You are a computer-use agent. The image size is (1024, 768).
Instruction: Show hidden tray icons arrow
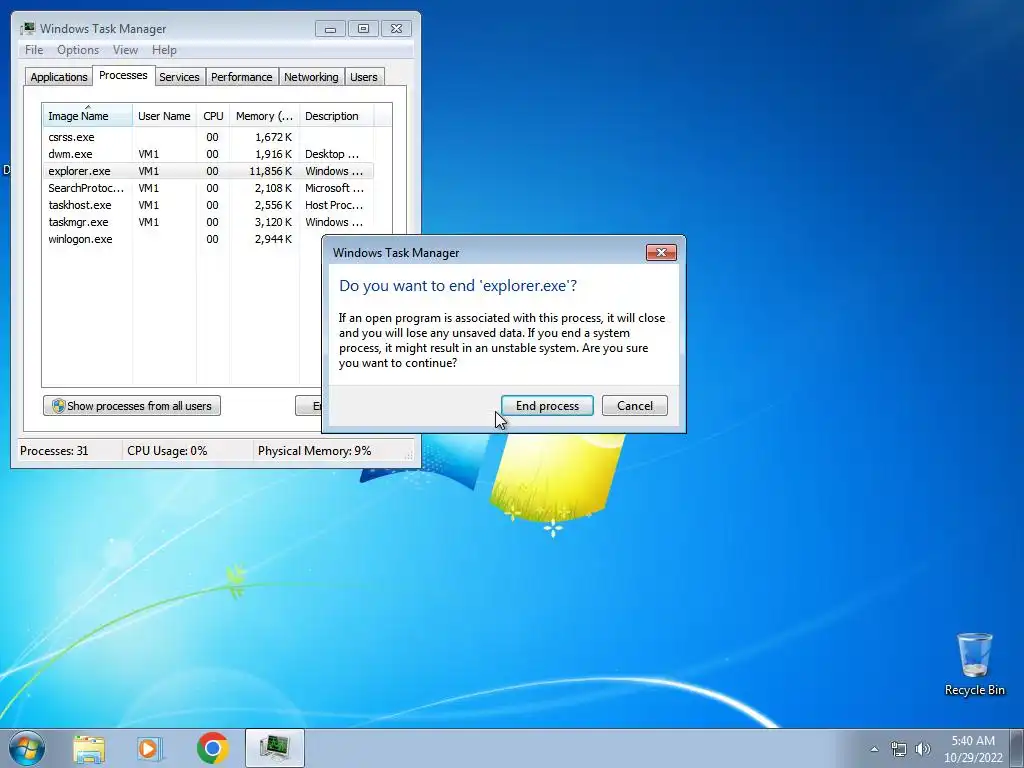(874, 749)
